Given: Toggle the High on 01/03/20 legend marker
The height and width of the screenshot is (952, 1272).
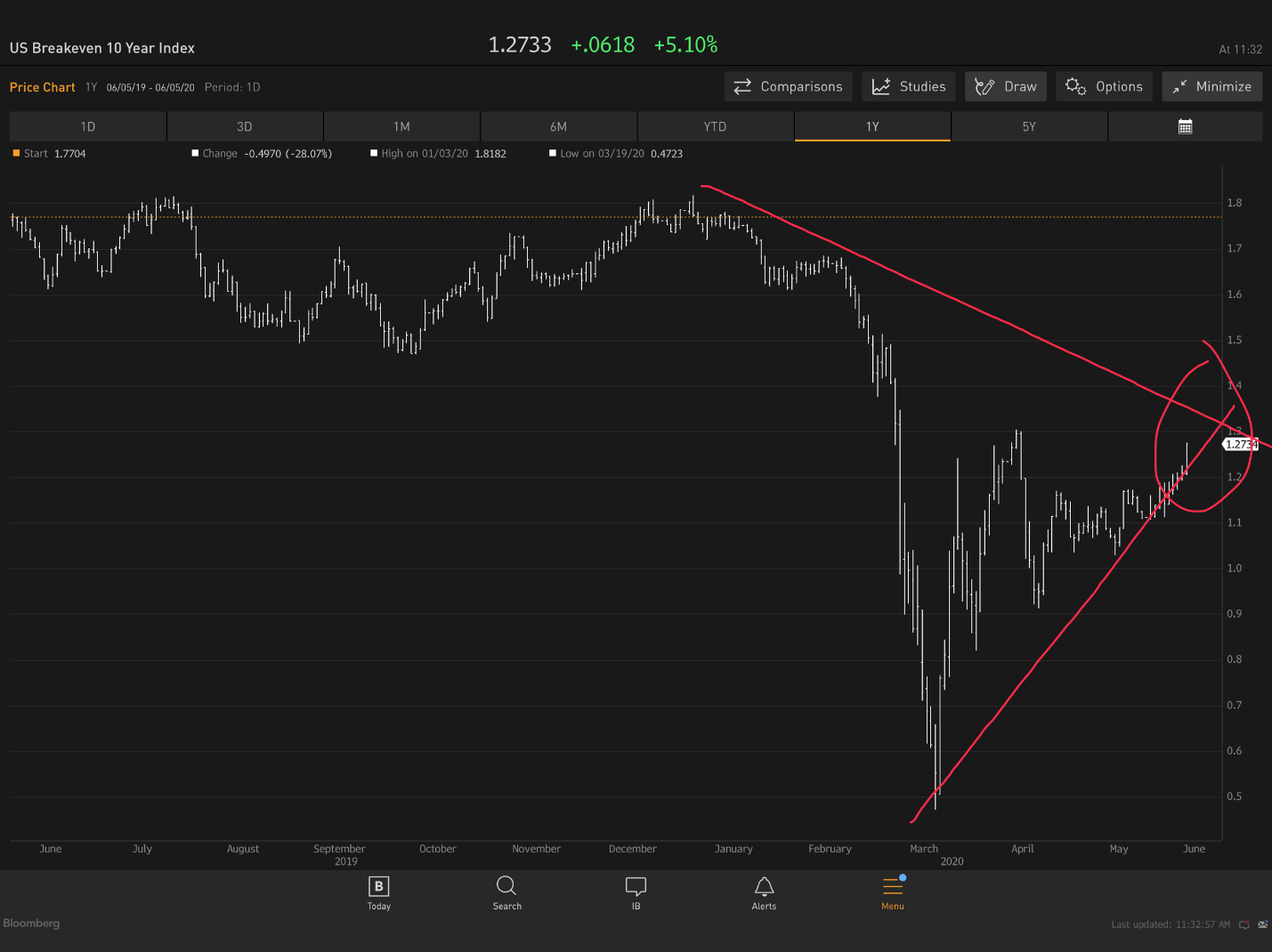Looking at the screenshot, I should pyautogui.click(x=374, y=154).
